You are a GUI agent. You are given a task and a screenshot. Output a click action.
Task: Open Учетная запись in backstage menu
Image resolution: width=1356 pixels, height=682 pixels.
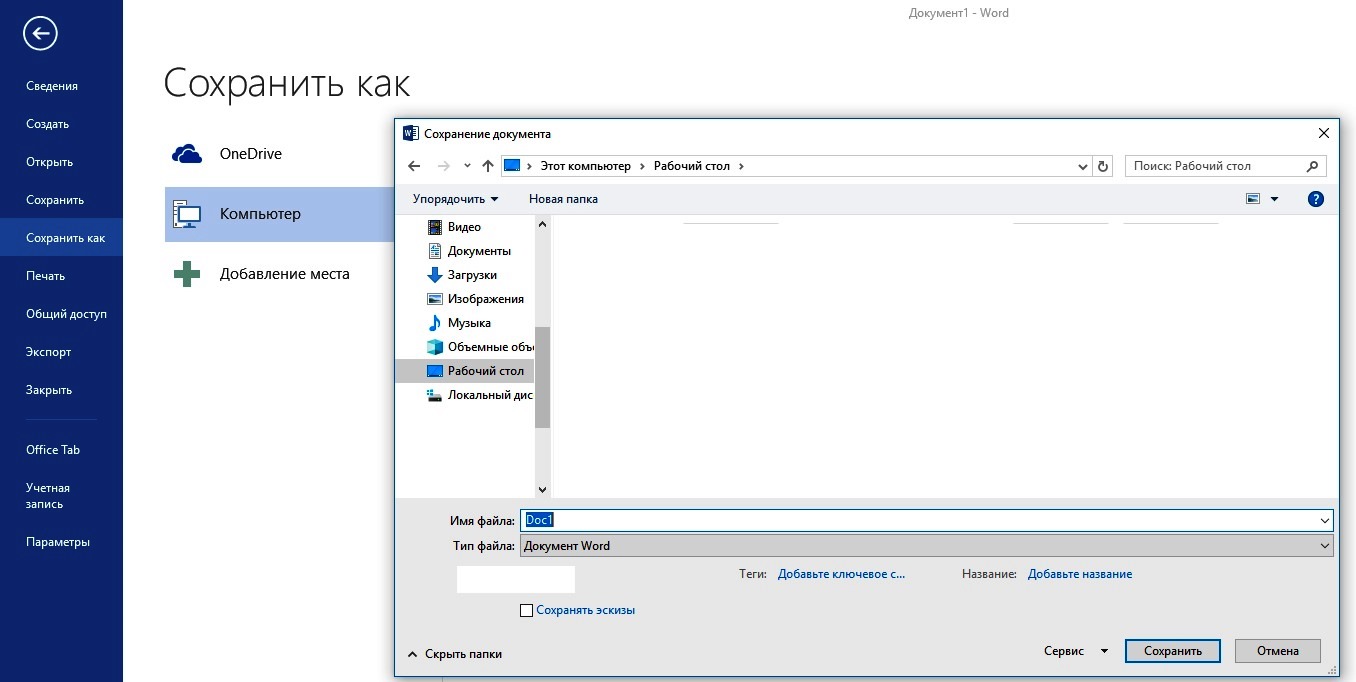(48, 496)
